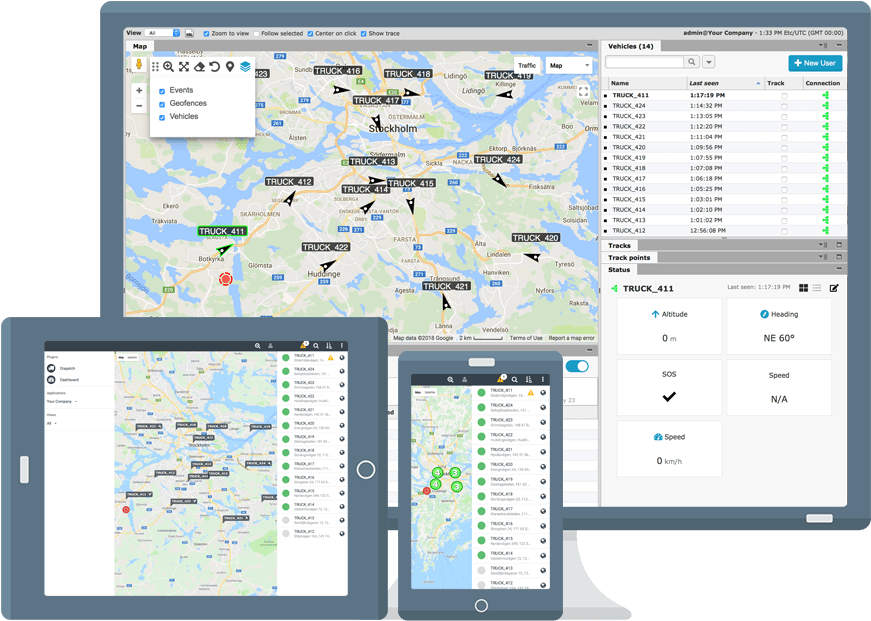Open the dropdown arrow beside the vehicle search box
This screenshot has width=871, height=621.
(x=707, y=62)
